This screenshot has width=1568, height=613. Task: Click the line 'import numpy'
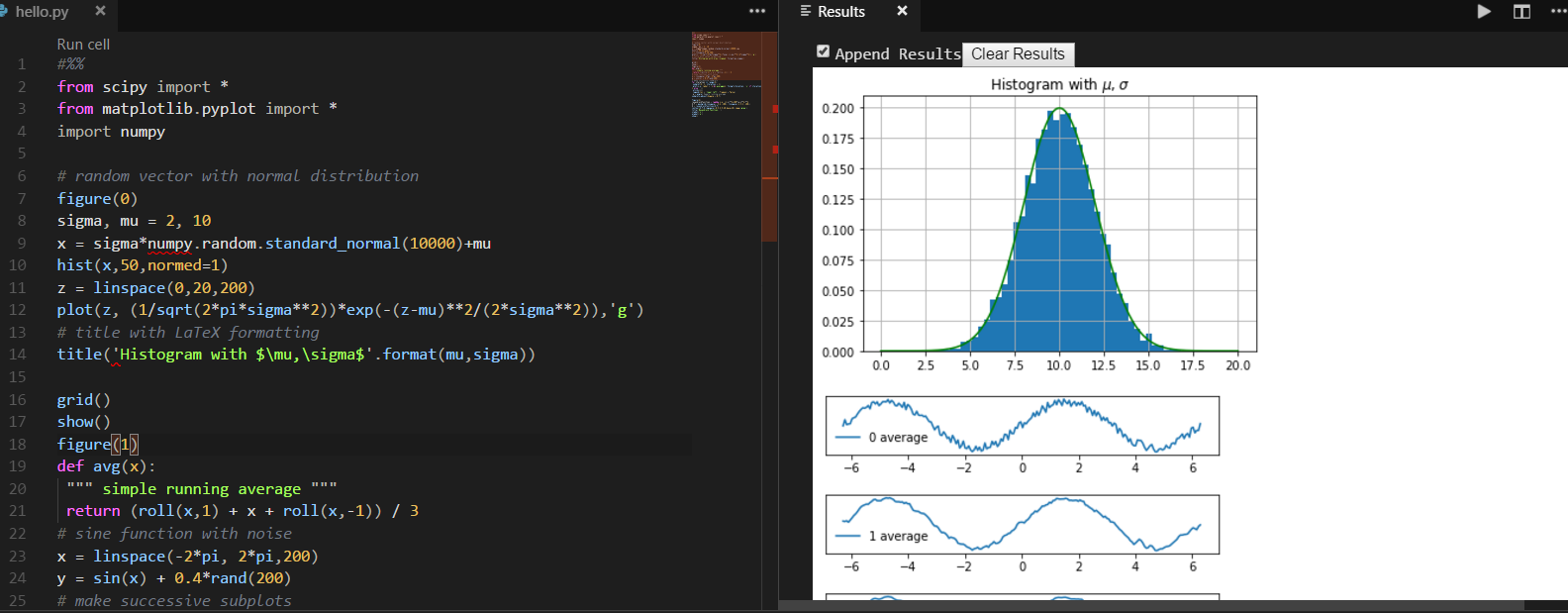tap(111, 132)
